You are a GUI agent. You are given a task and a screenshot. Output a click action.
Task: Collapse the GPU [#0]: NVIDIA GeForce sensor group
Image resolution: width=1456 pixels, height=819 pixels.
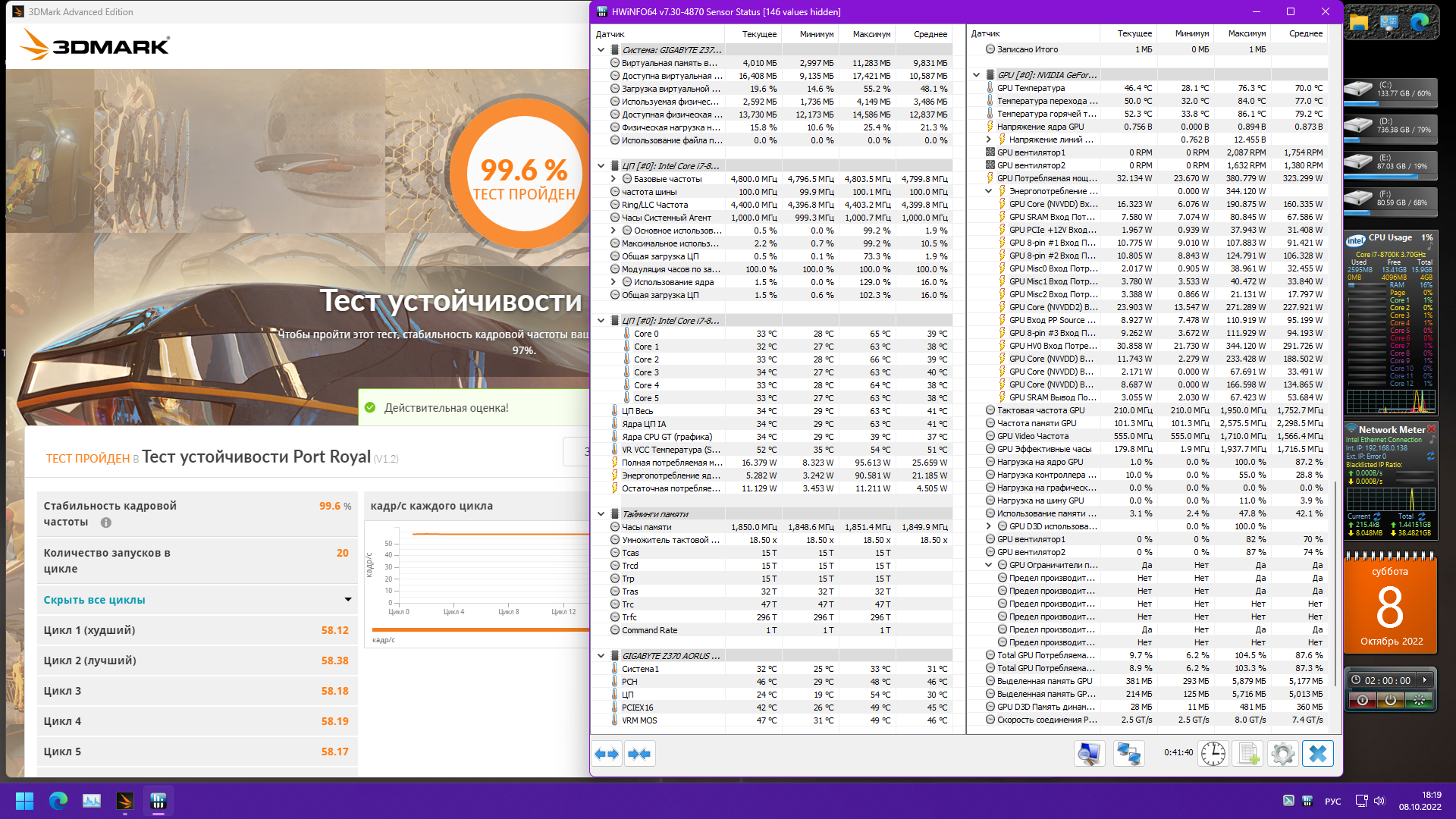coord(977,75)
